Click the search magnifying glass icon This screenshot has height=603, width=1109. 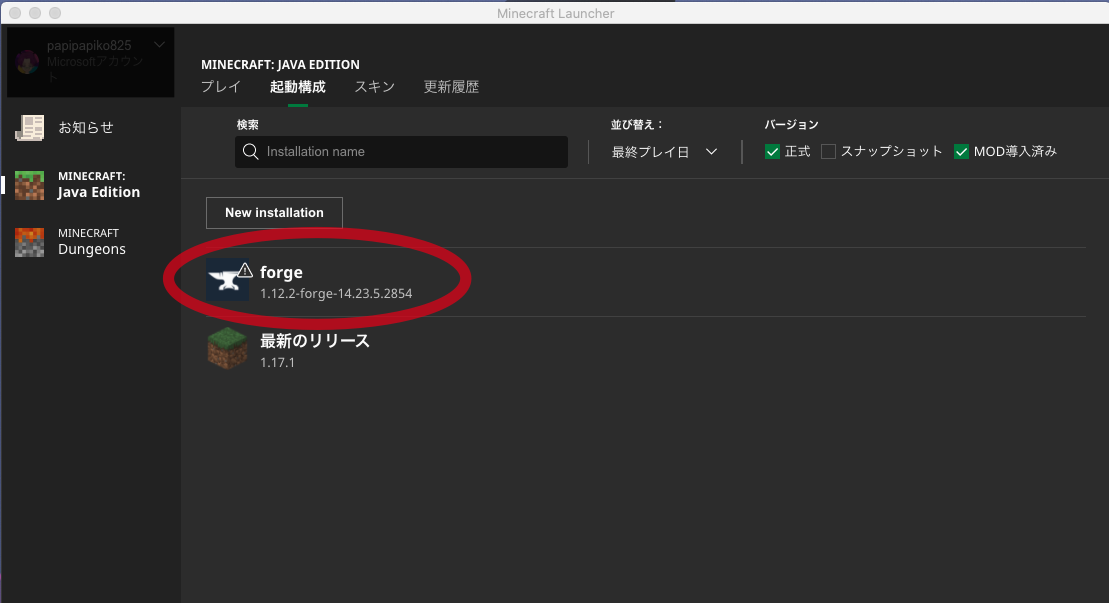(x=250, y=152)
